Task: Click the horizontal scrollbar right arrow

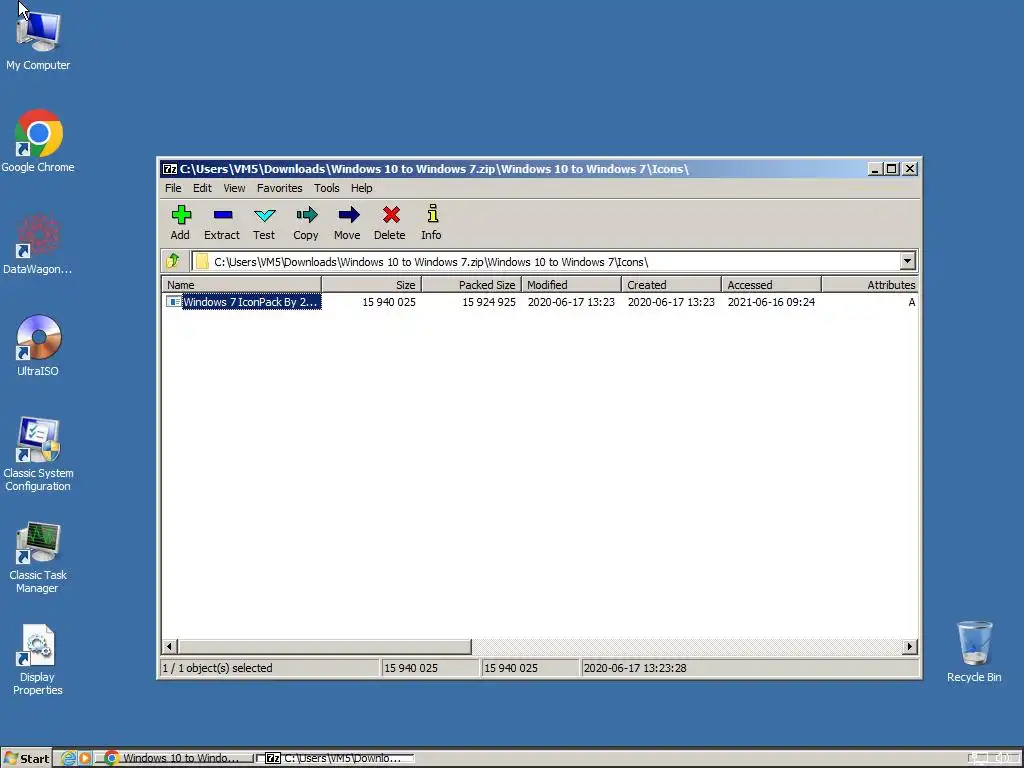Action: click(910, 647)
